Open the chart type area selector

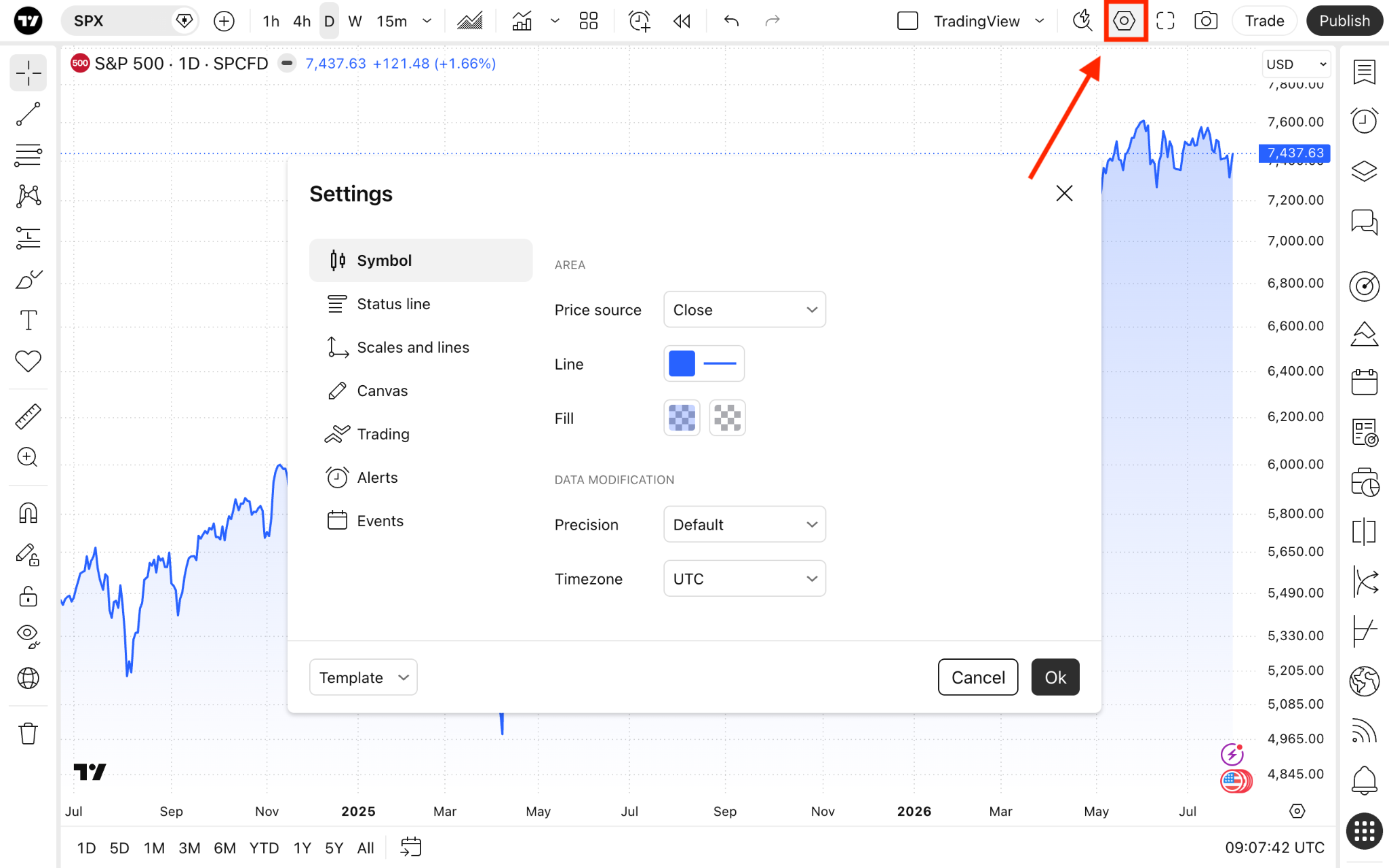pos(469,21)
